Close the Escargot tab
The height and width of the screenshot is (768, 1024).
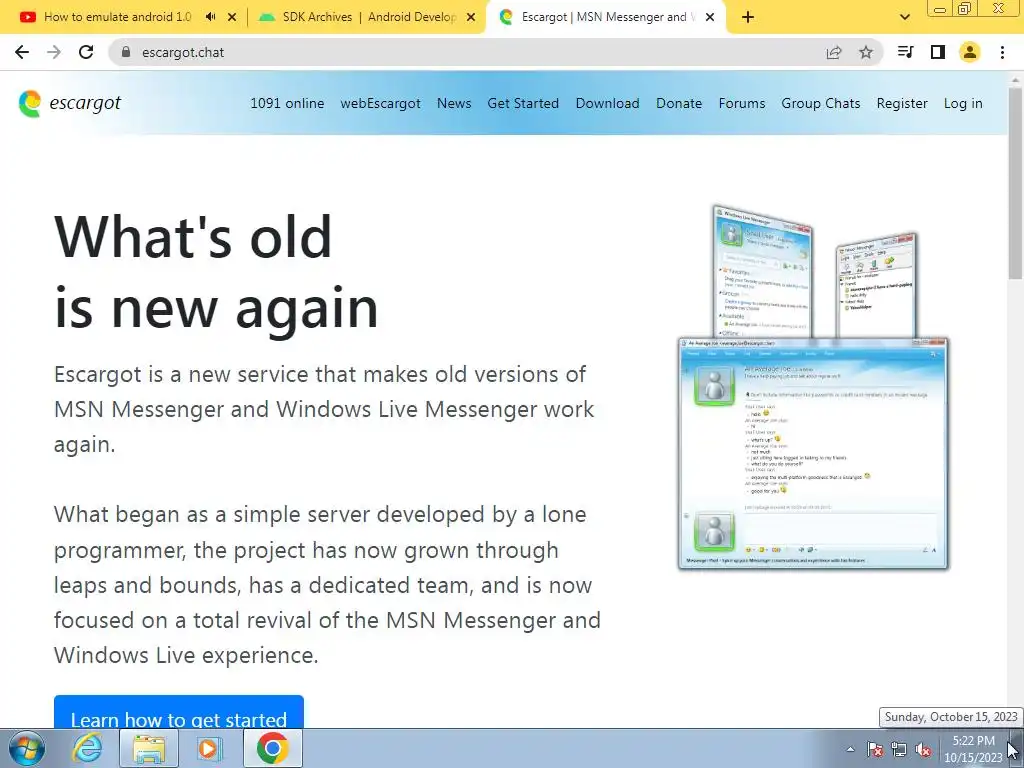pos(710,17)
